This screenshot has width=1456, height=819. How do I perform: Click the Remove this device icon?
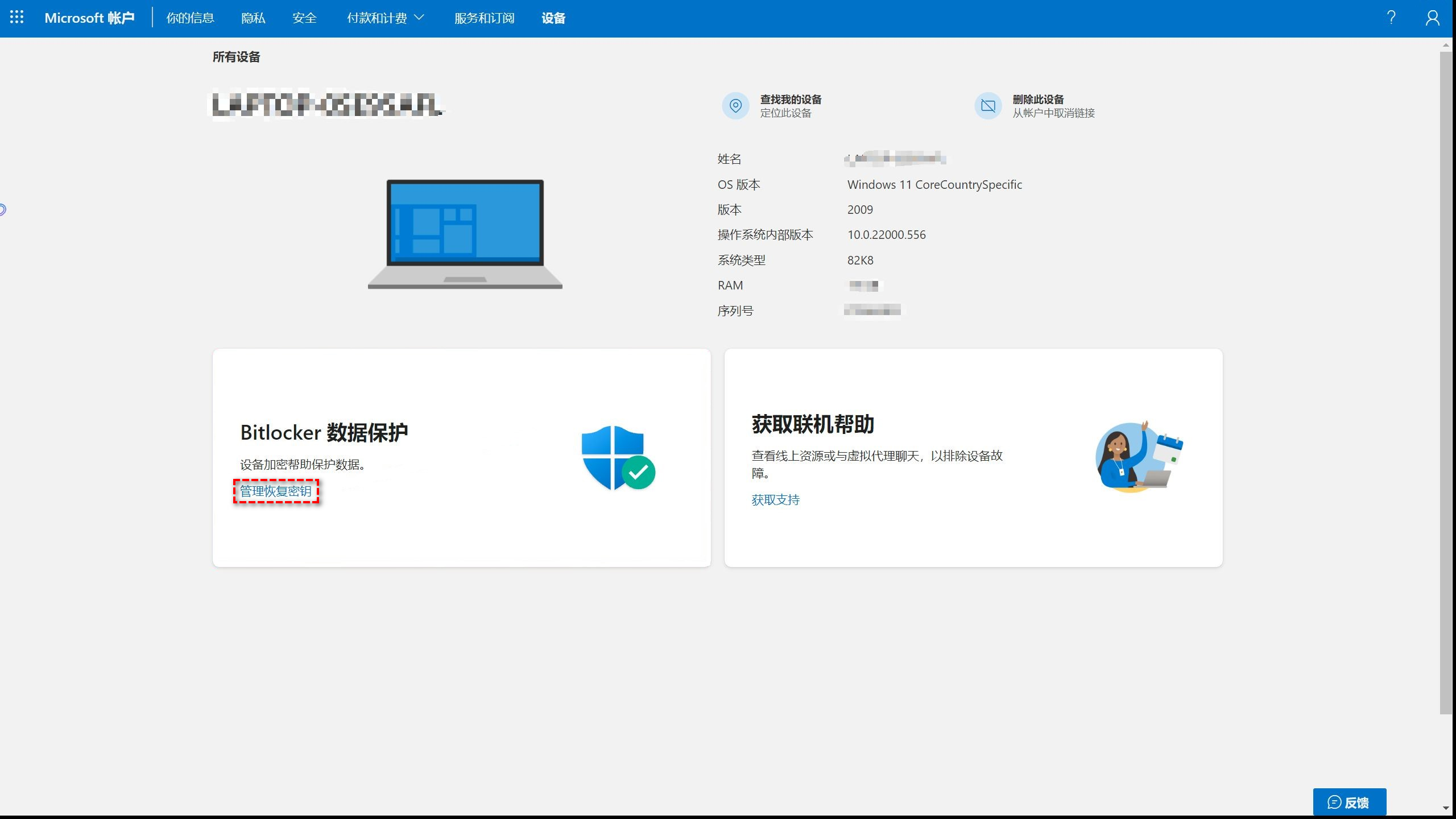[988, 106]
